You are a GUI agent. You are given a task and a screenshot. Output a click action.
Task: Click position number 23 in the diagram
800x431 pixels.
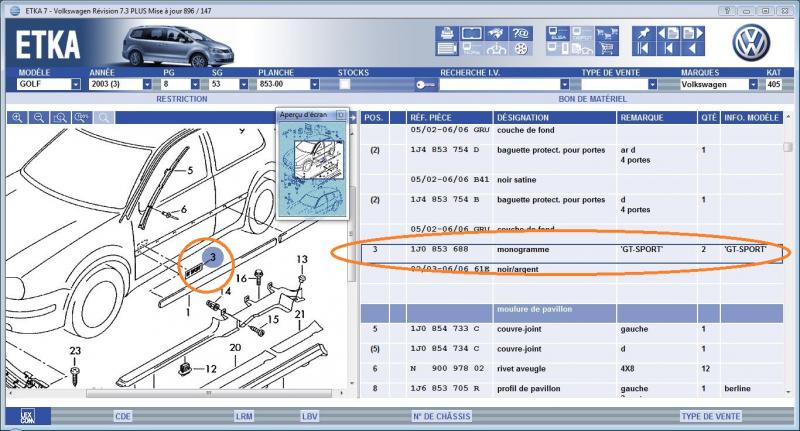75,351
